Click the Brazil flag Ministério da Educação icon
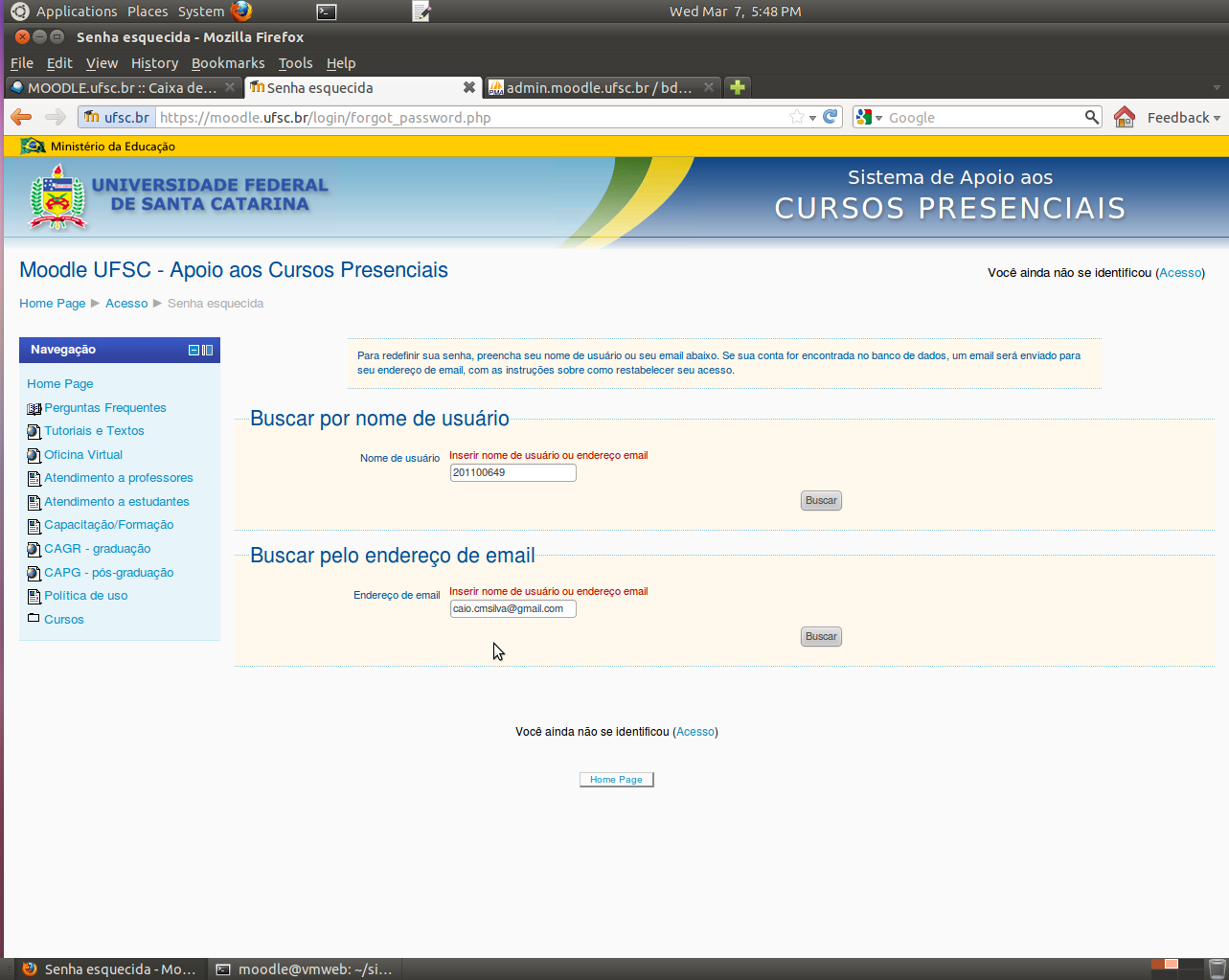 coord(34,146)
